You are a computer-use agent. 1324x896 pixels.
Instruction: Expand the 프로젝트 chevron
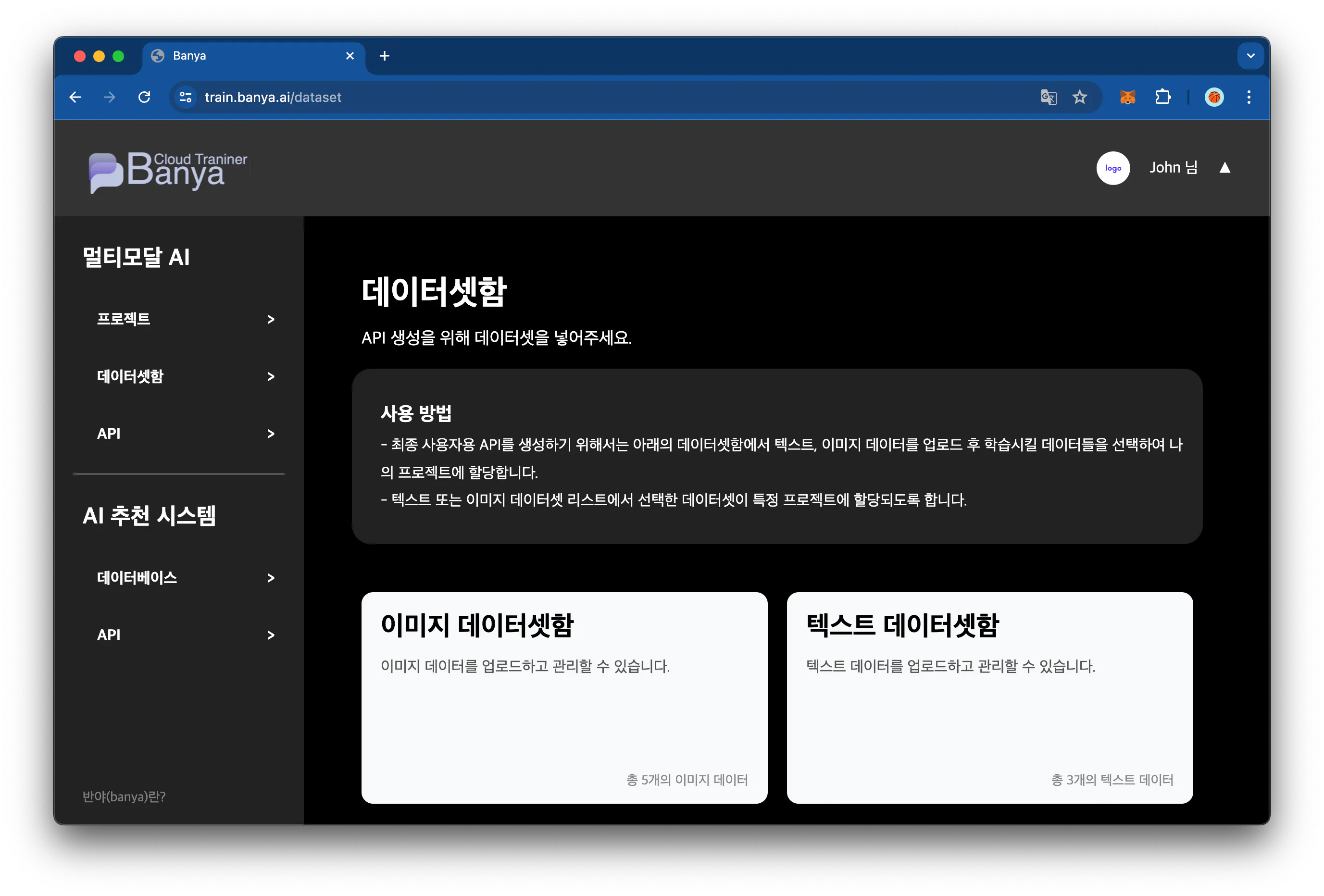pos(271,320)
